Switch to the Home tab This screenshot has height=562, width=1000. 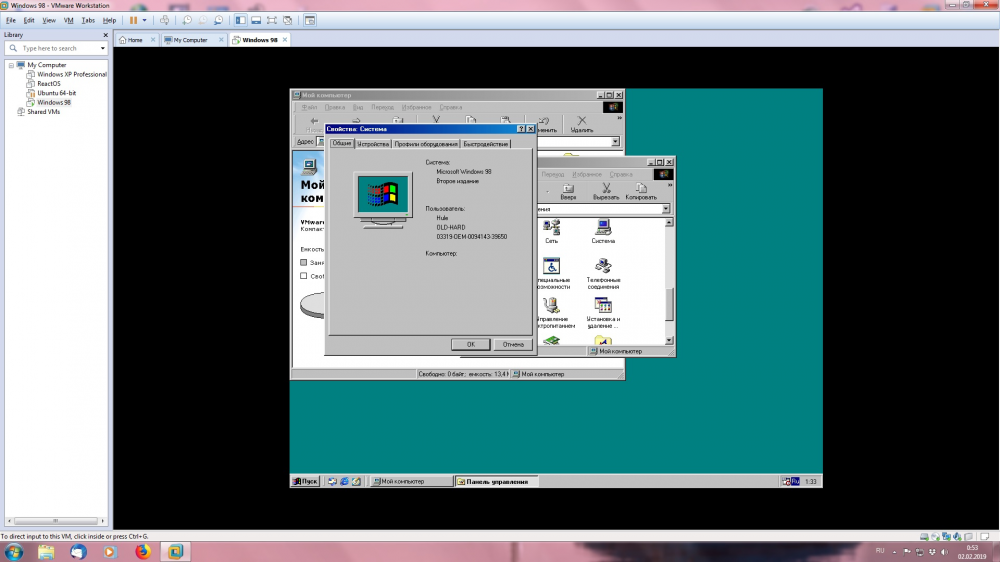135,40
